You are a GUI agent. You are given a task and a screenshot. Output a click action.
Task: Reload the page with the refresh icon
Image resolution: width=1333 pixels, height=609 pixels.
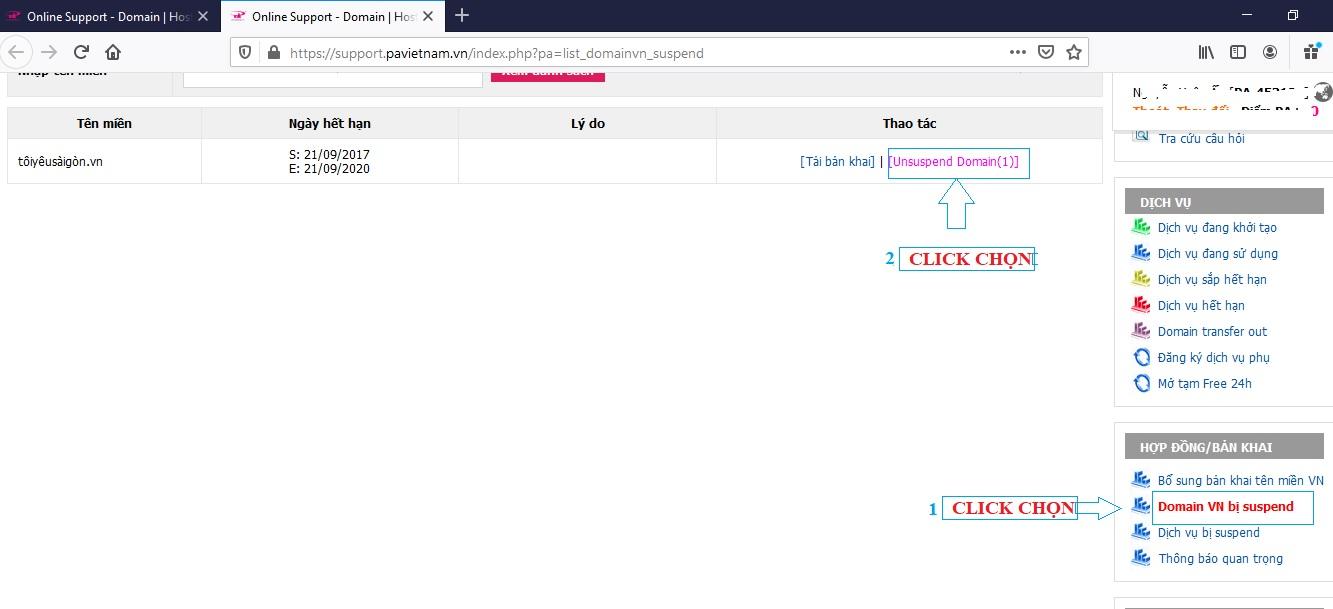tap(81, 52)
